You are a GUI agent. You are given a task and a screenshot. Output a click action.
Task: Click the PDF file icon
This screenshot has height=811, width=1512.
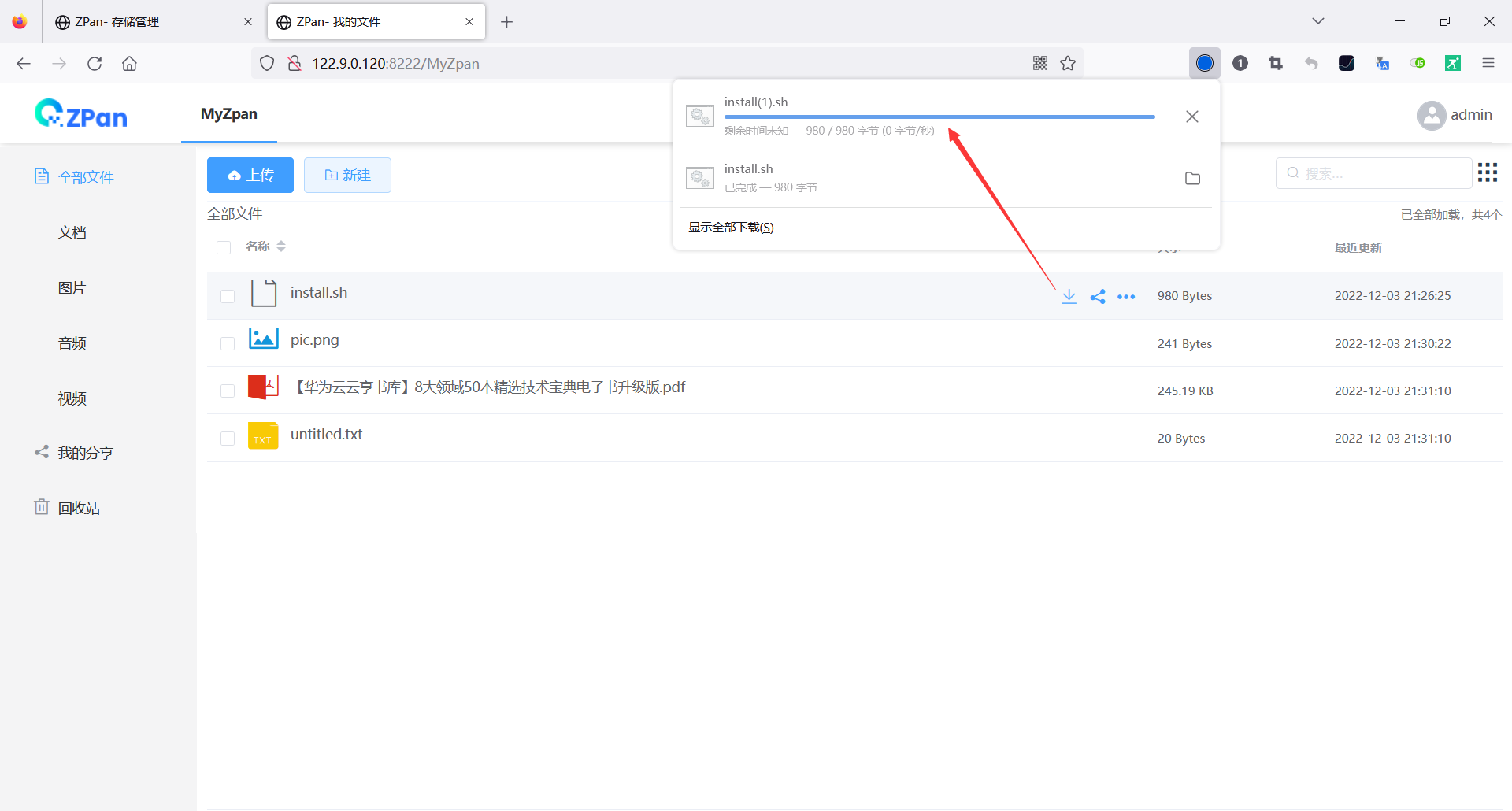coord(263,387)
